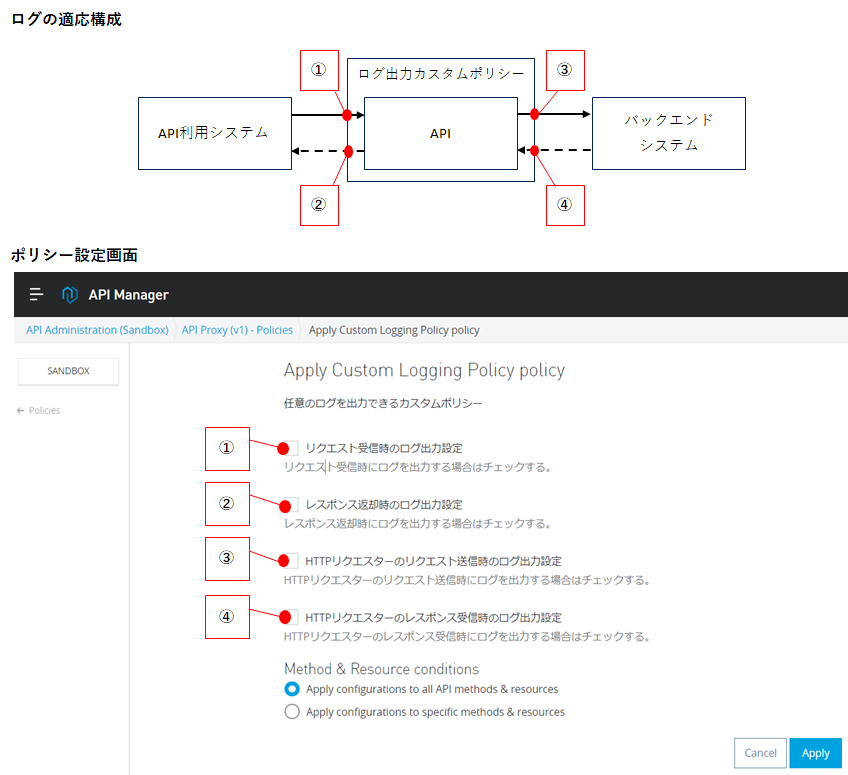The image size is (848, 775).
Task: Open the hamburger navigation menu
Action: tap(36, 294)
